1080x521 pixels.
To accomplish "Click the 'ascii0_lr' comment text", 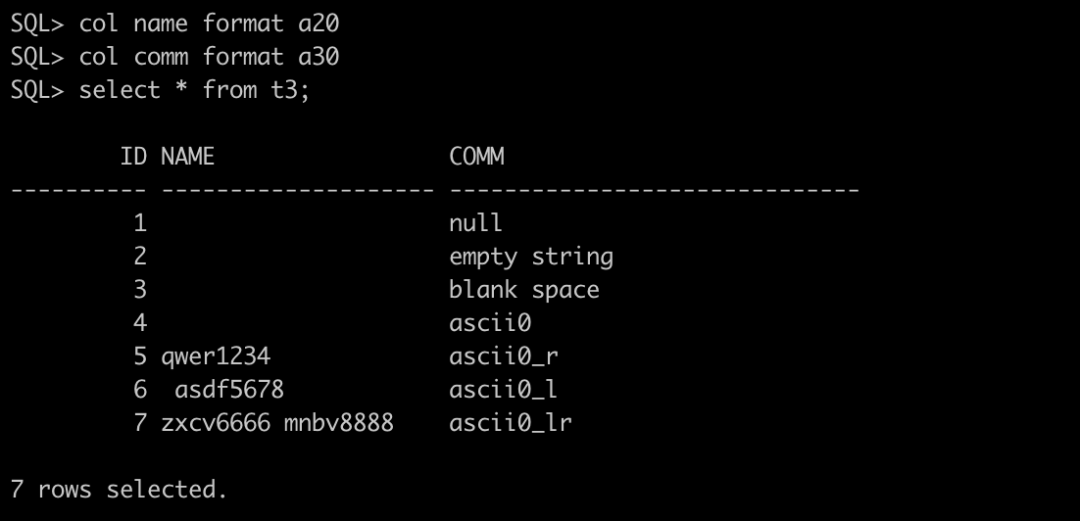I will click(x=510, y=423).
